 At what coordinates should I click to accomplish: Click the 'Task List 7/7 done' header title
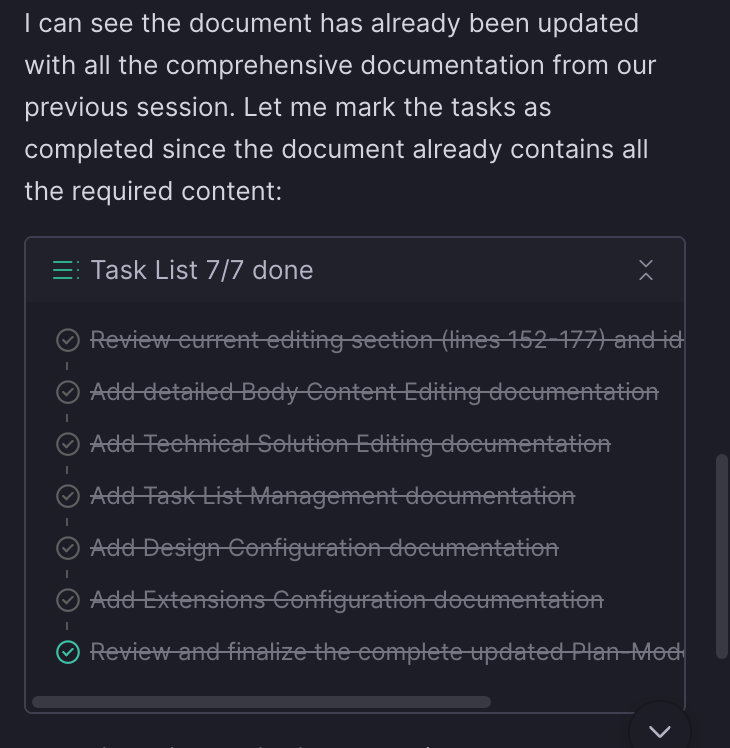(x=201, y=270)
